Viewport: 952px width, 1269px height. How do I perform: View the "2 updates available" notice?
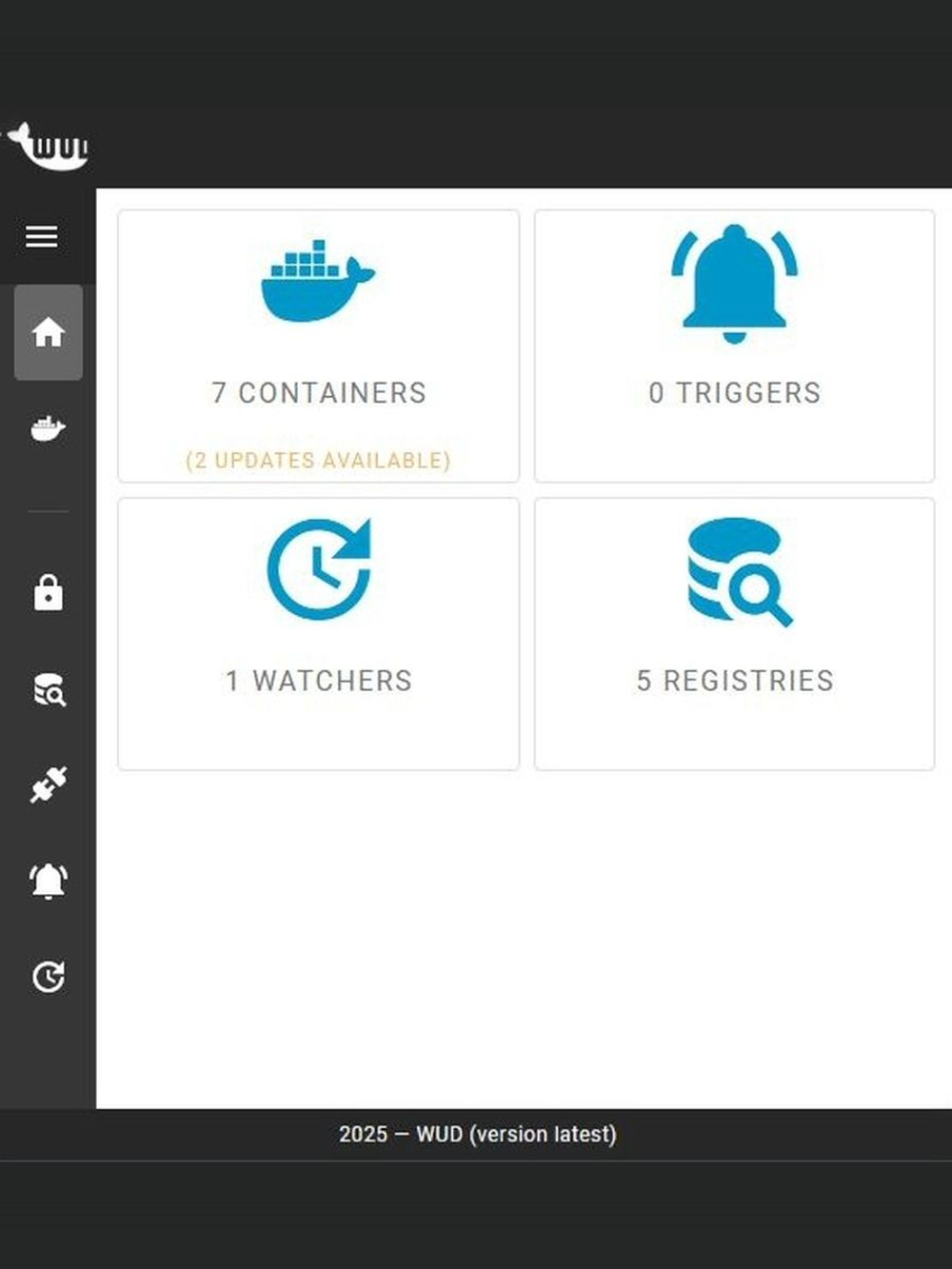(318, 460)
